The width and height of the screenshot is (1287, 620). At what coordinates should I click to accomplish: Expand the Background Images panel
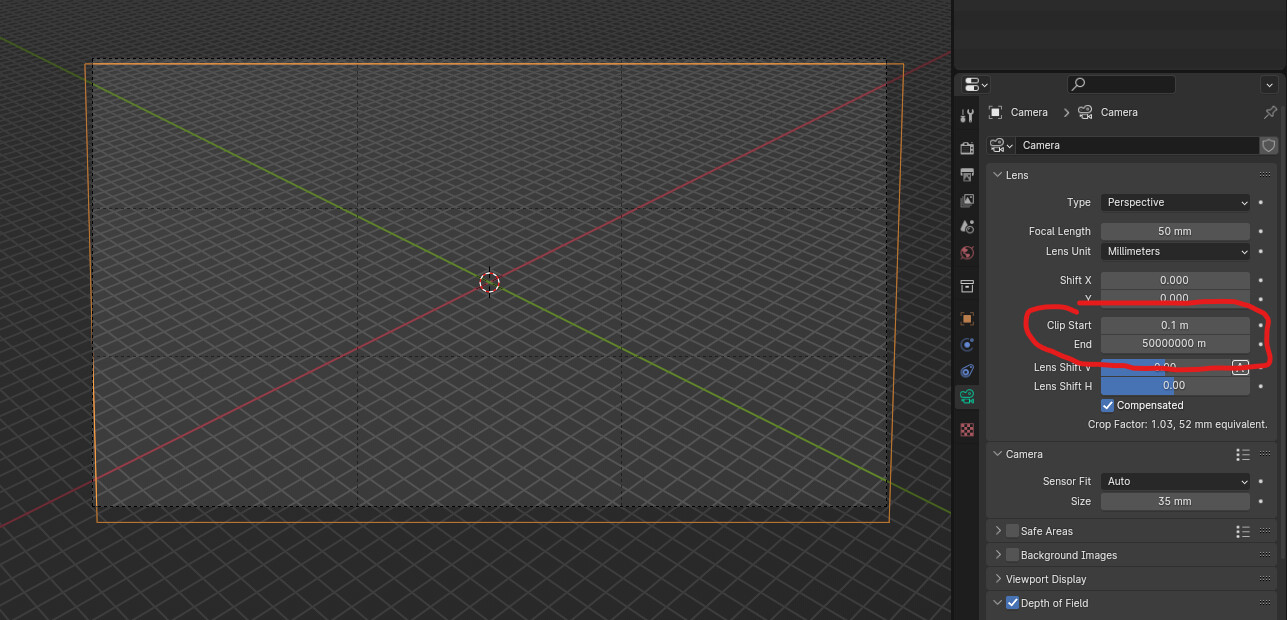pos(997,555)
